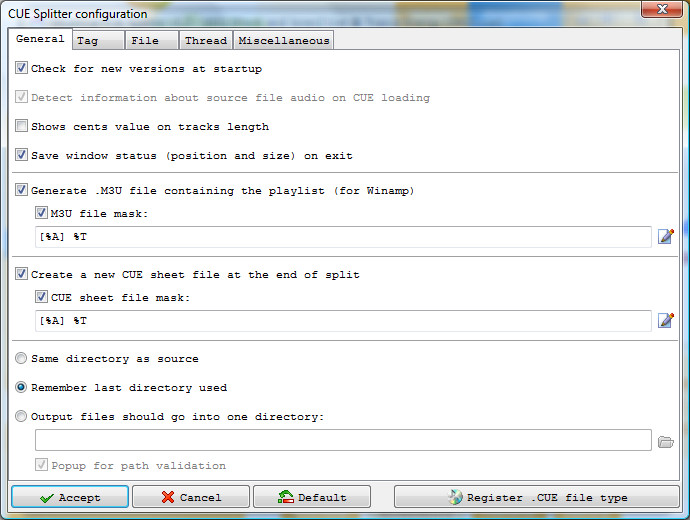Switch to the General tab
690x520 pixels.
40,39
